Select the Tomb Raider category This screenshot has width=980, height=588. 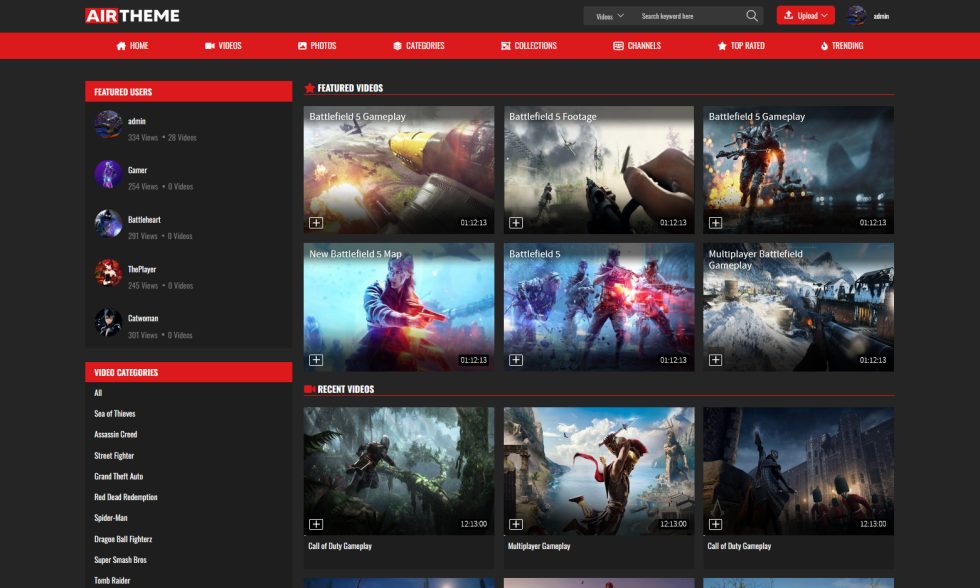coord(112,581)
